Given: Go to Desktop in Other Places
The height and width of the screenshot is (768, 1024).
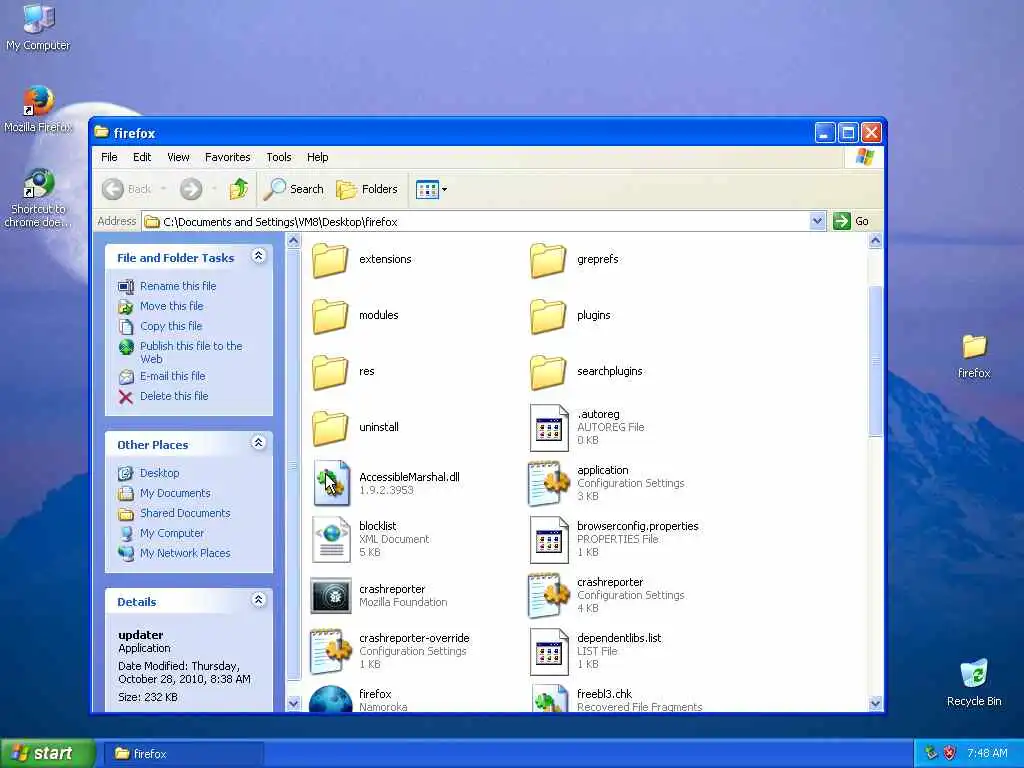Looking at the screenshot, I should click(159, 473).
